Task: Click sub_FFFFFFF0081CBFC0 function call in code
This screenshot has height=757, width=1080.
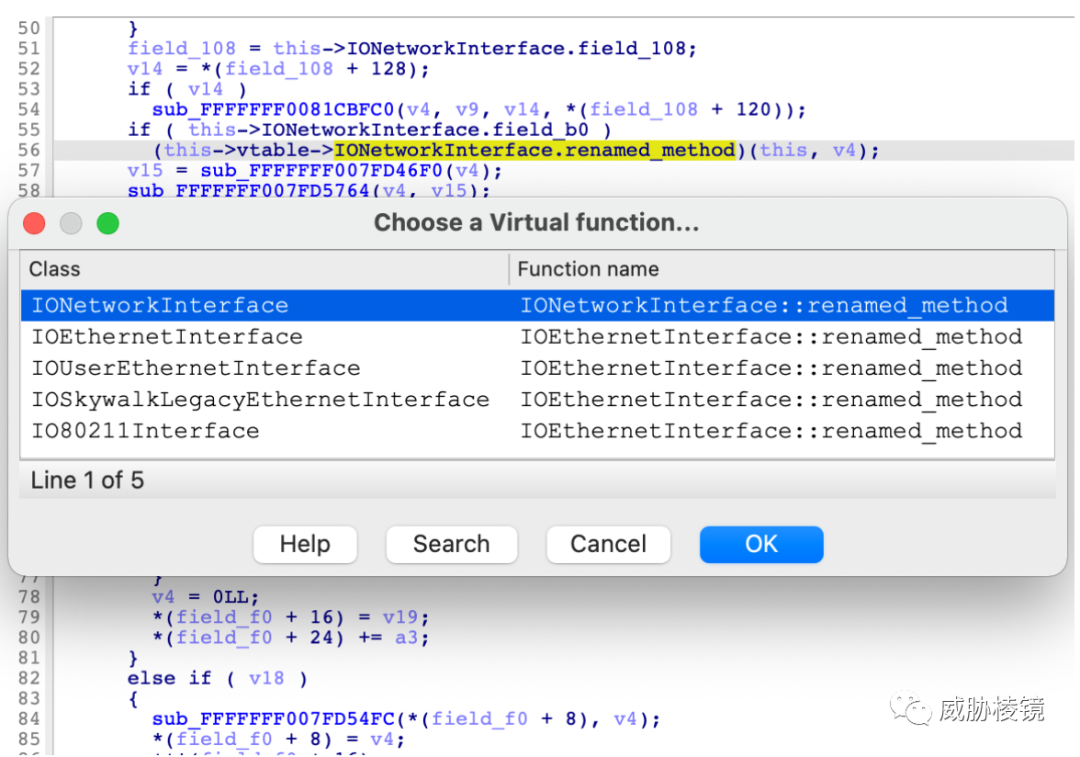Action: 273,110
